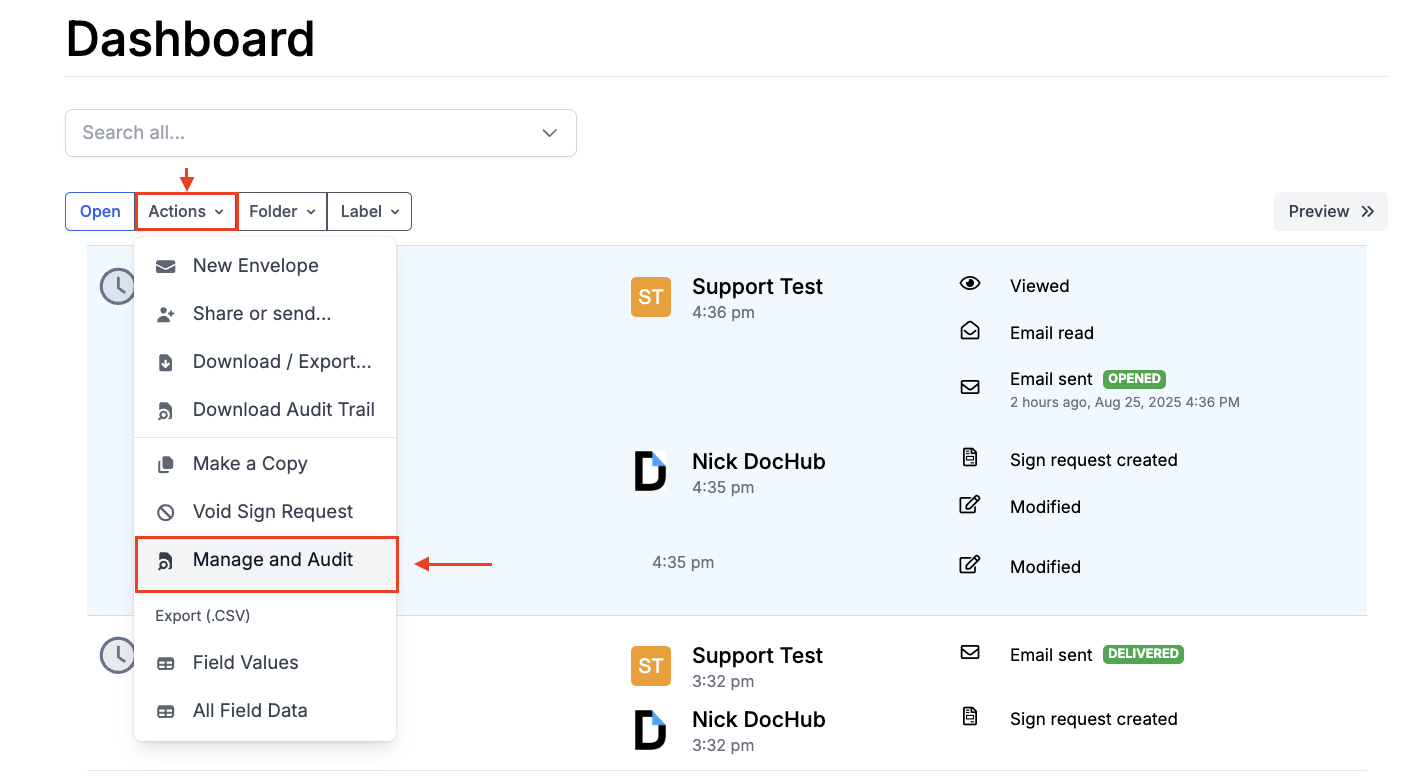Click the Download / Export file icon
Image resolution: width=1420 pixels, height=780 pixels.
[x=166, y=362]
